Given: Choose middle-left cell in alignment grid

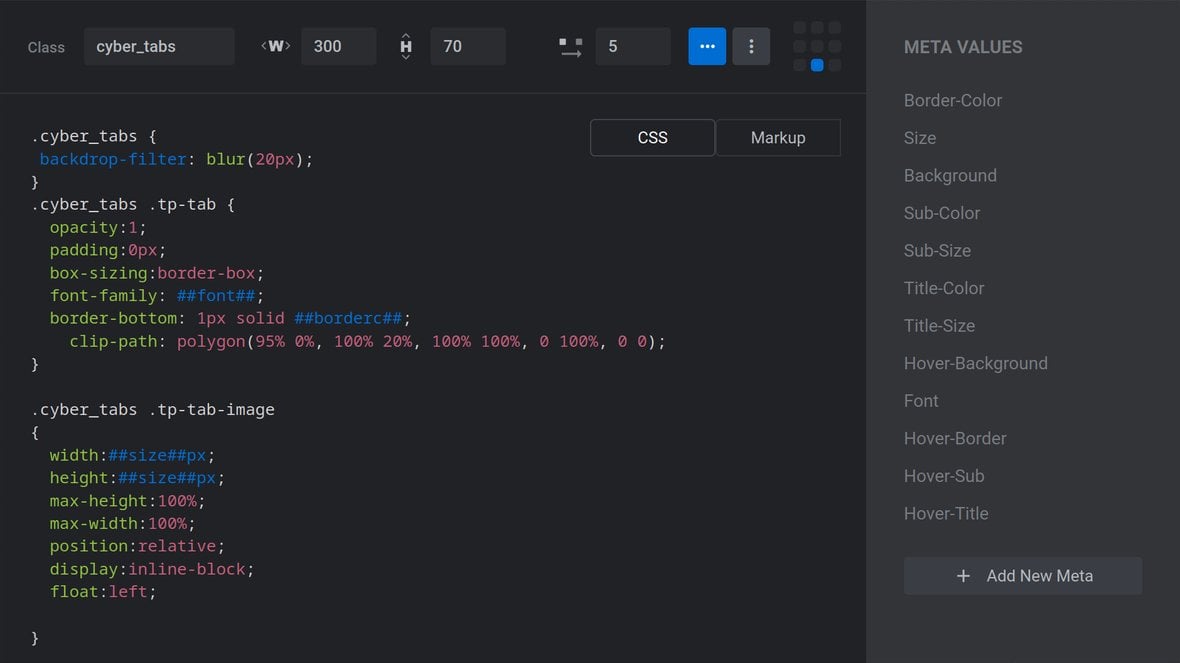Looking at the screenshot, I should click(799, 47).
